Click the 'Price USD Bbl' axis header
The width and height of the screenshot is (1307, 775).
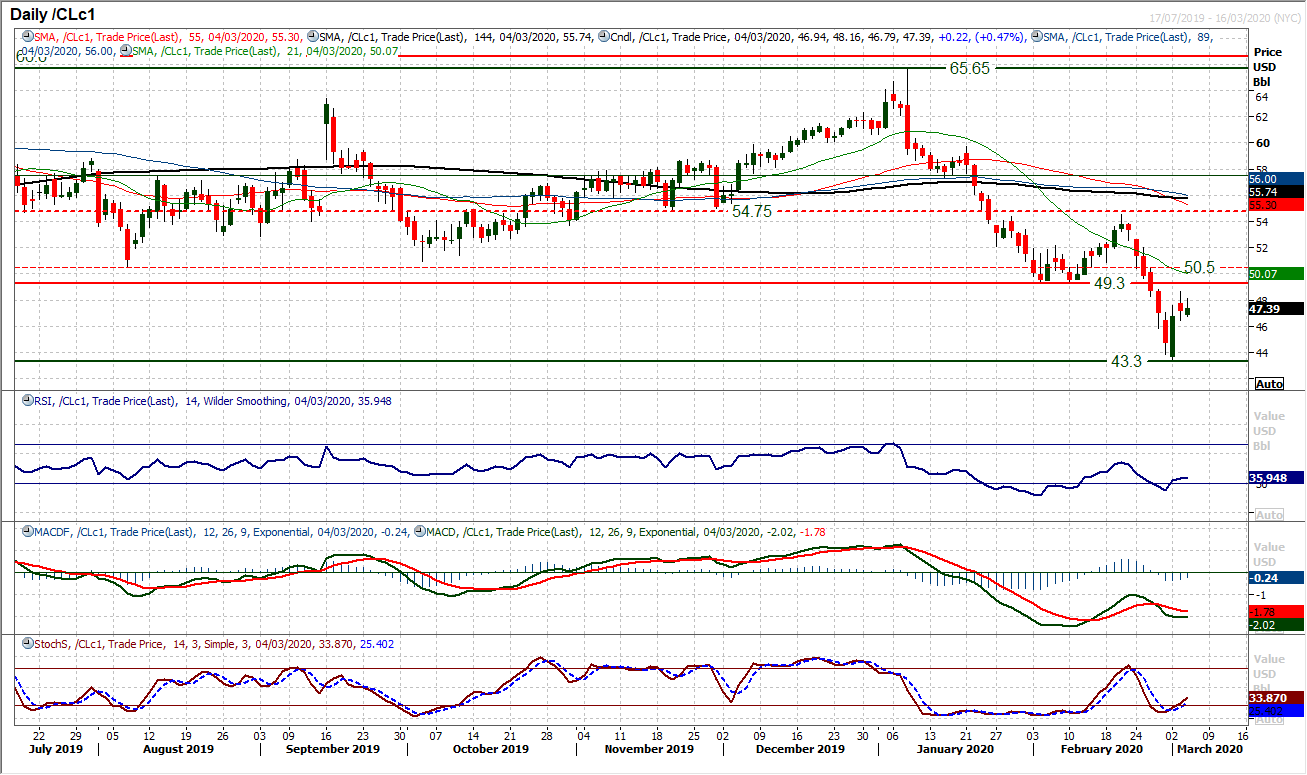[1268, 66]
